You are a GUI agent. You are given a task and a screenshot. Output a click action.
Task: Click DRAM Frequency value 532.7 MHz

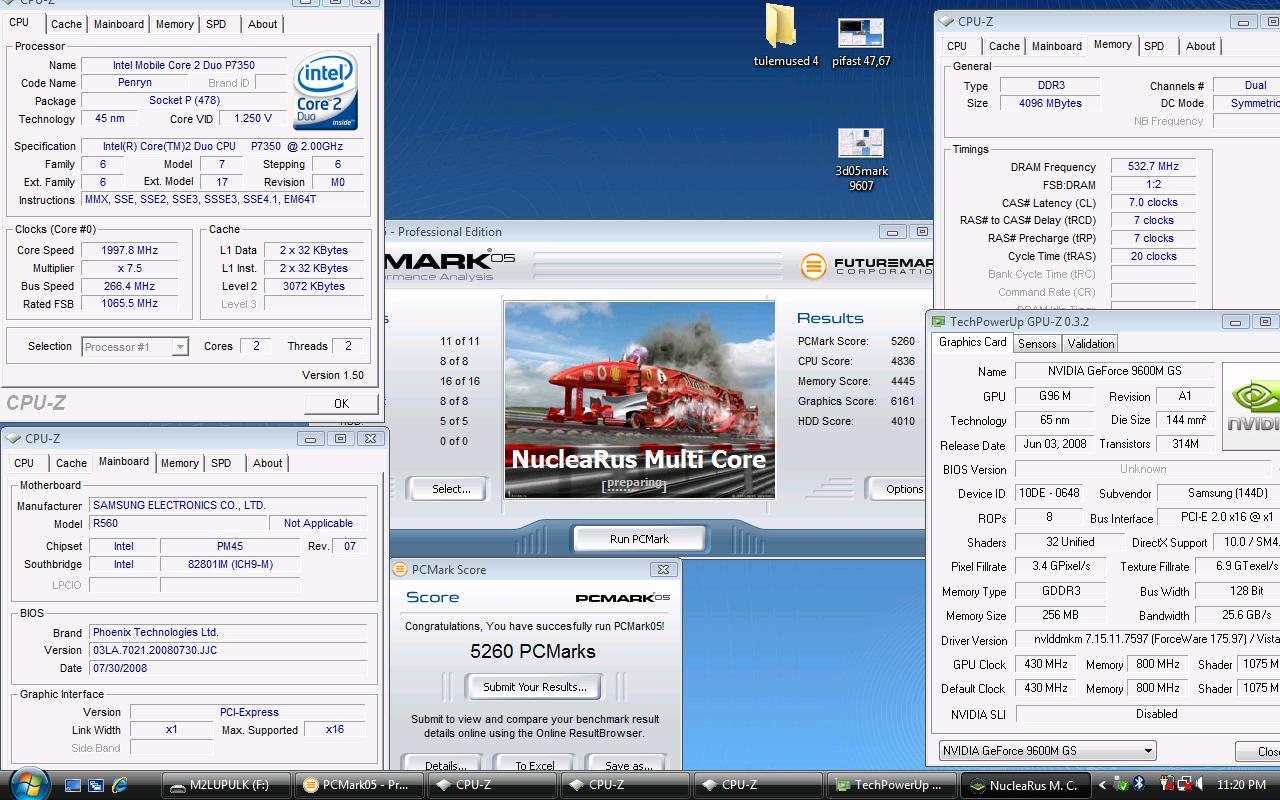[x=1153, y=167]
